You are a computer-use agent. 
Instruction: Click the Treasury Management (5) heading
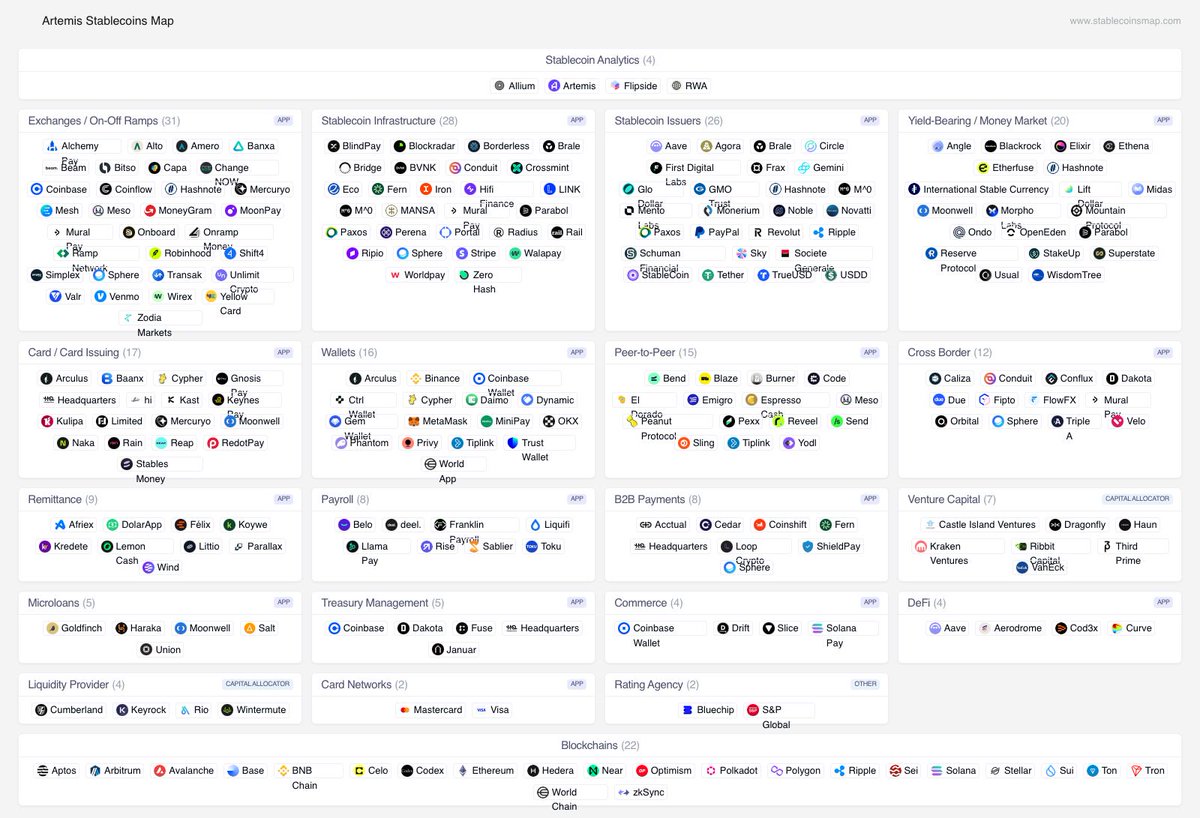coord(383,603)
